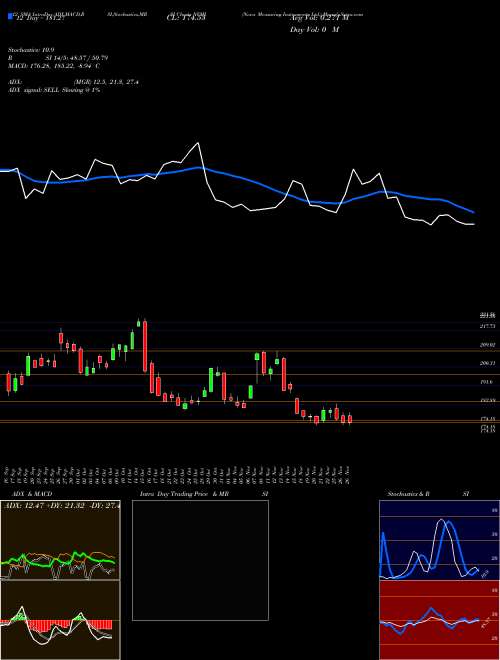The image size is (500, 660).
Task: Click the last red candle on the chart
Action: pos(350,419)
